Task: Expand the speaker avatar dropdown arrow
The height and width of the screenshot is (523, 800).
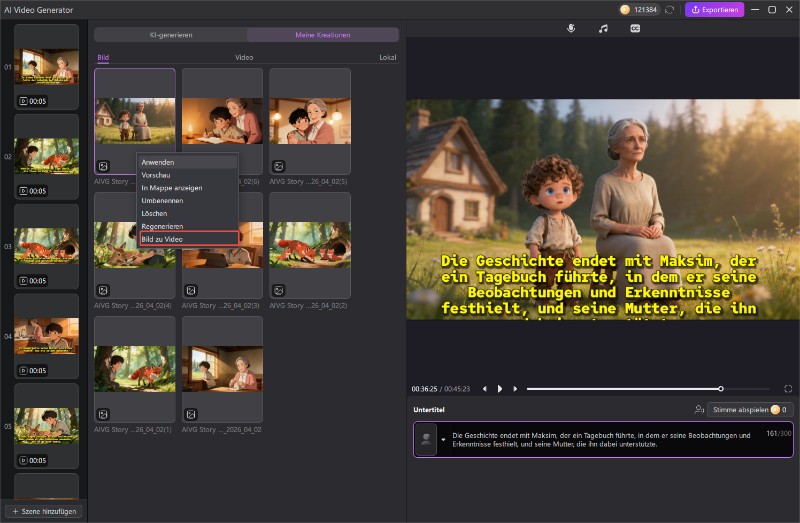Action: click(x=443, y=439)
